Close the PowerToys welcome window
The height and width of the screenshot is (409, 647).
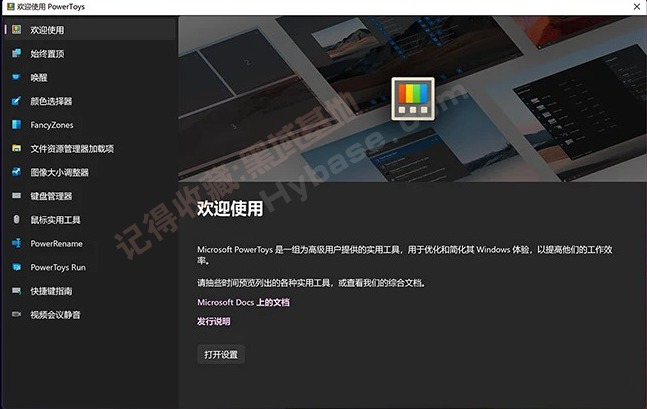(x=637, y=7)
